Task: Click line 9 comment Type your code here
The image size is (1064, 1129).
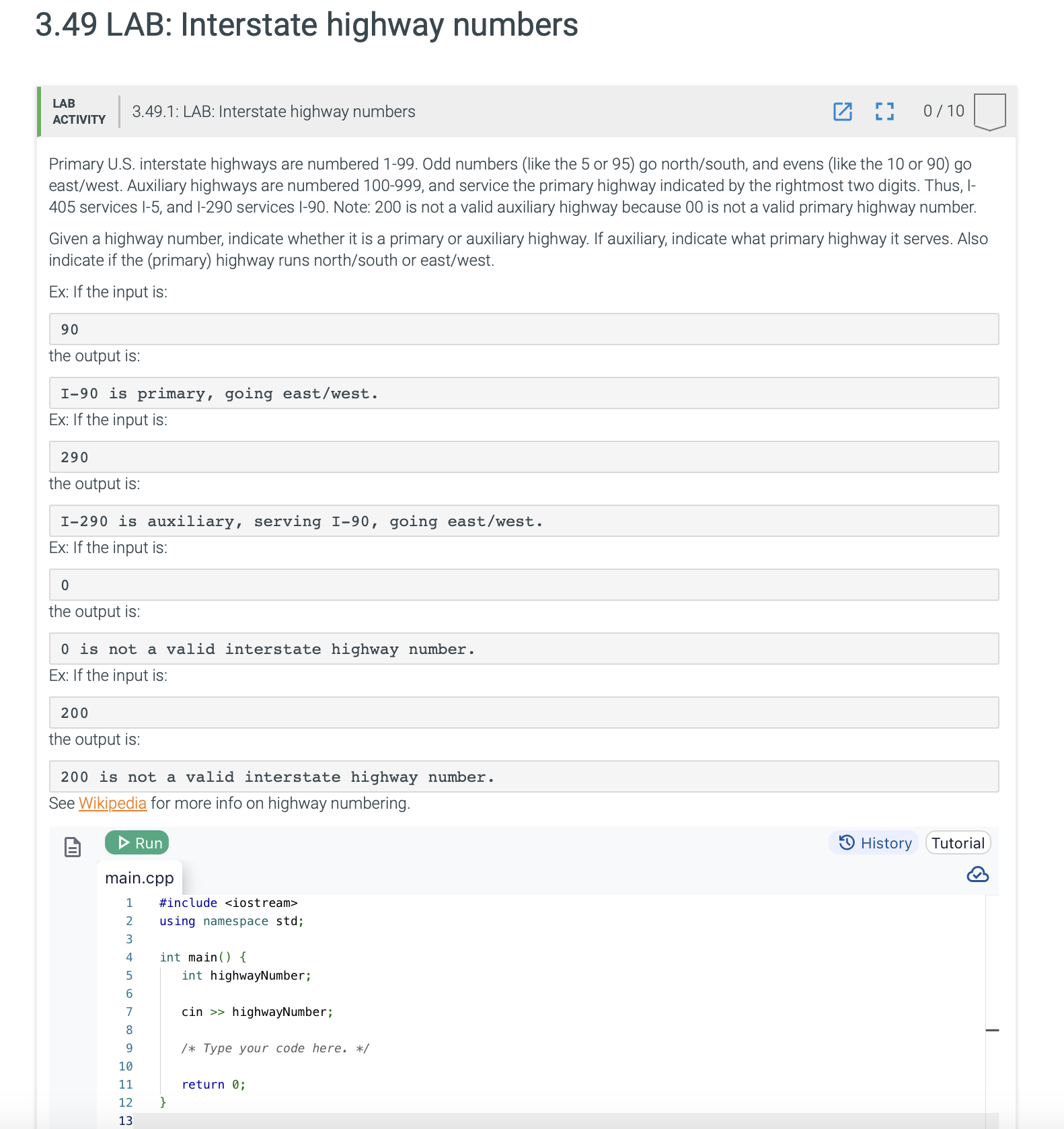Action: pyautogui.click(x=276, y=1048)
